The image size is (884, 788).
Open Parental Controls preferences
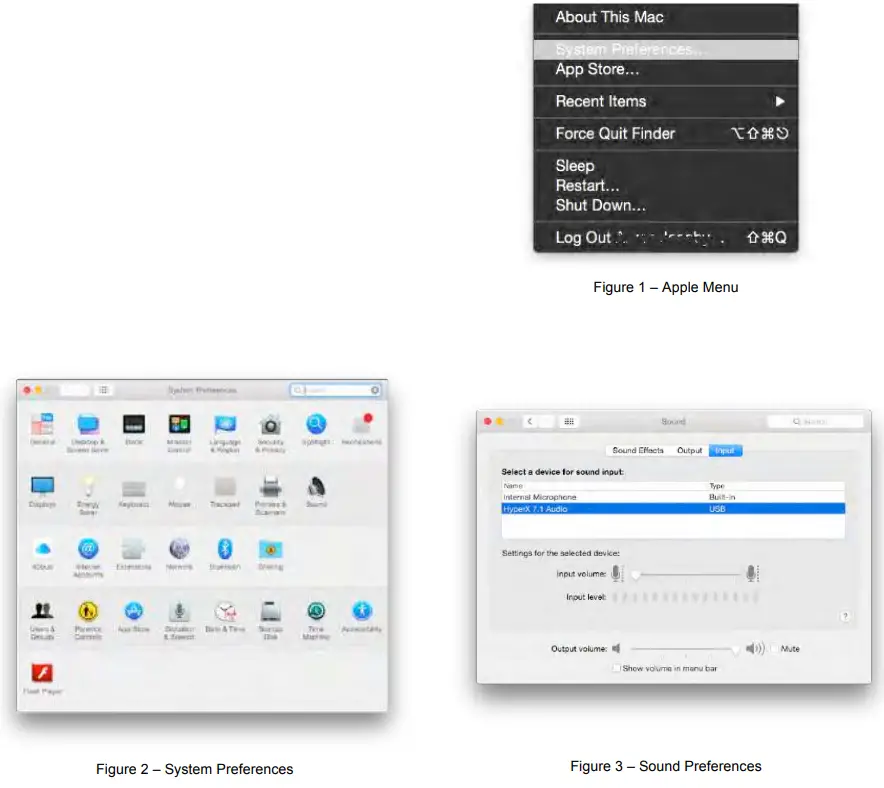88,611
